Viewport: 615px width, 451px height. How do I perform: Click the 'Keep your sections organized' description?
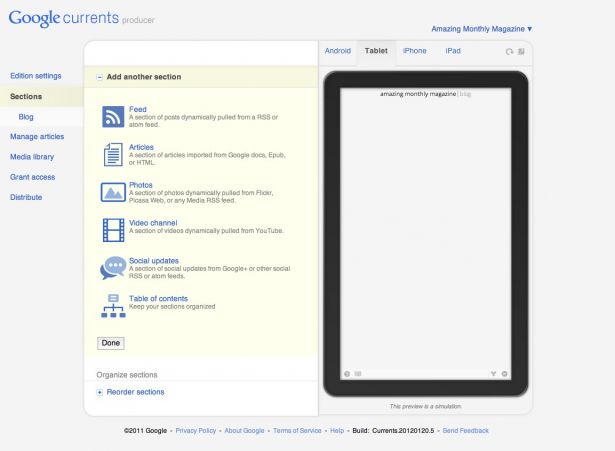(172, 307)
